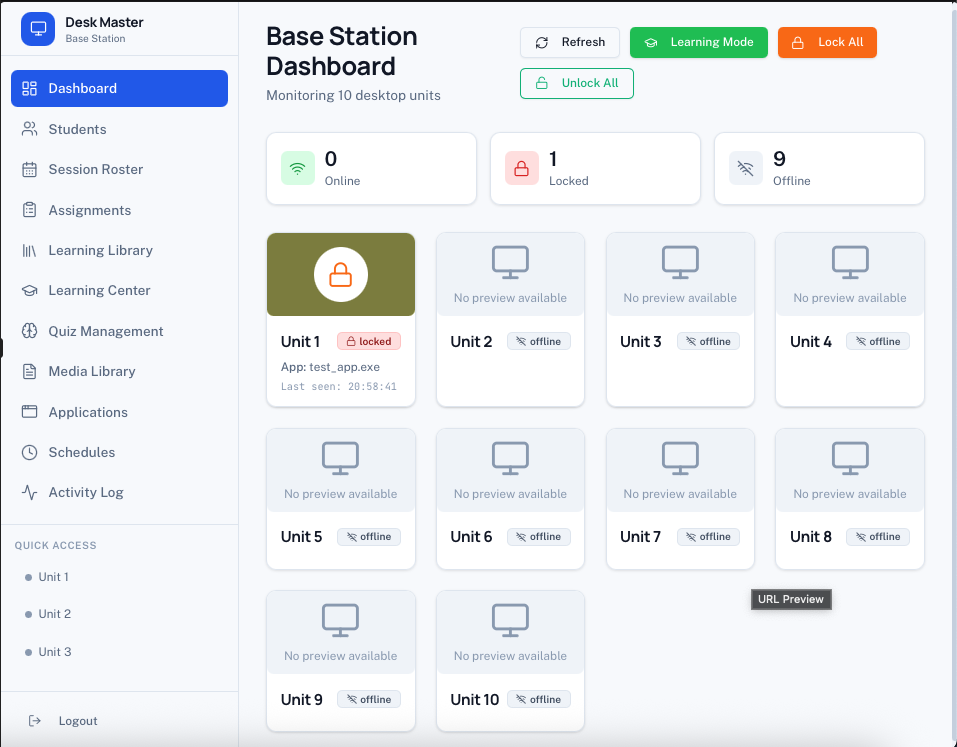This screenshot has width=957, height=747.
Task: Click the Refresh button
Action: 570,42
